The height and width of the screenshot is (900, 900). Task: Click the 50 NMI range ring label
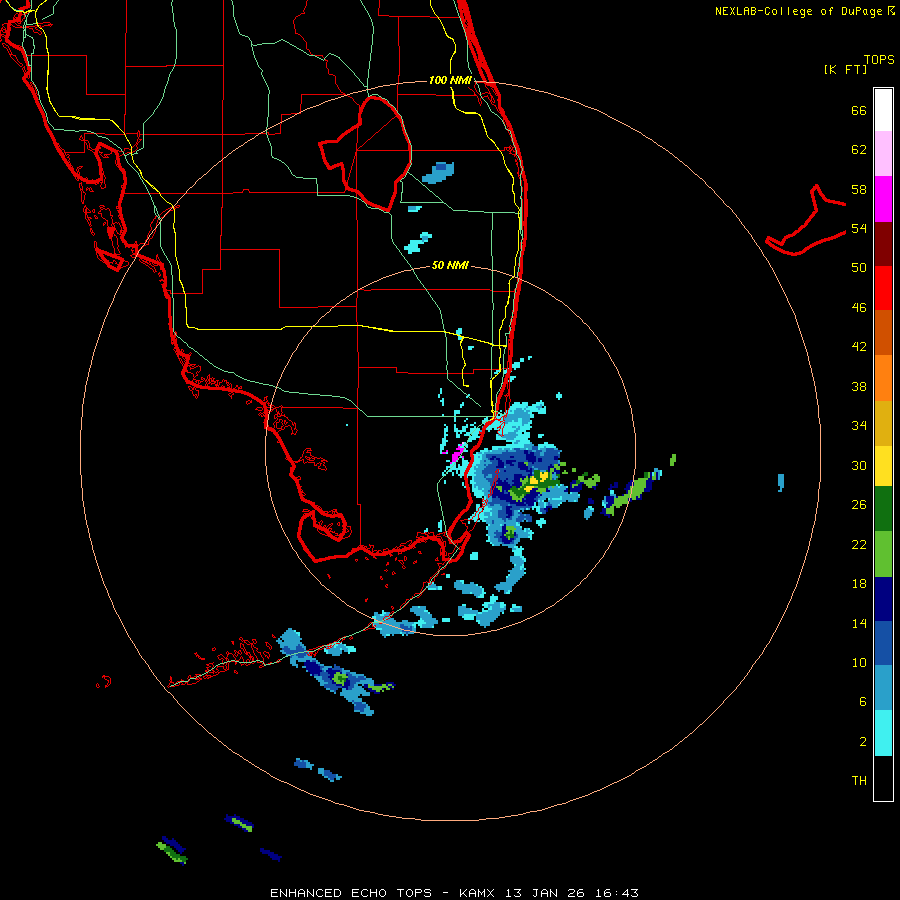point(450,265)
